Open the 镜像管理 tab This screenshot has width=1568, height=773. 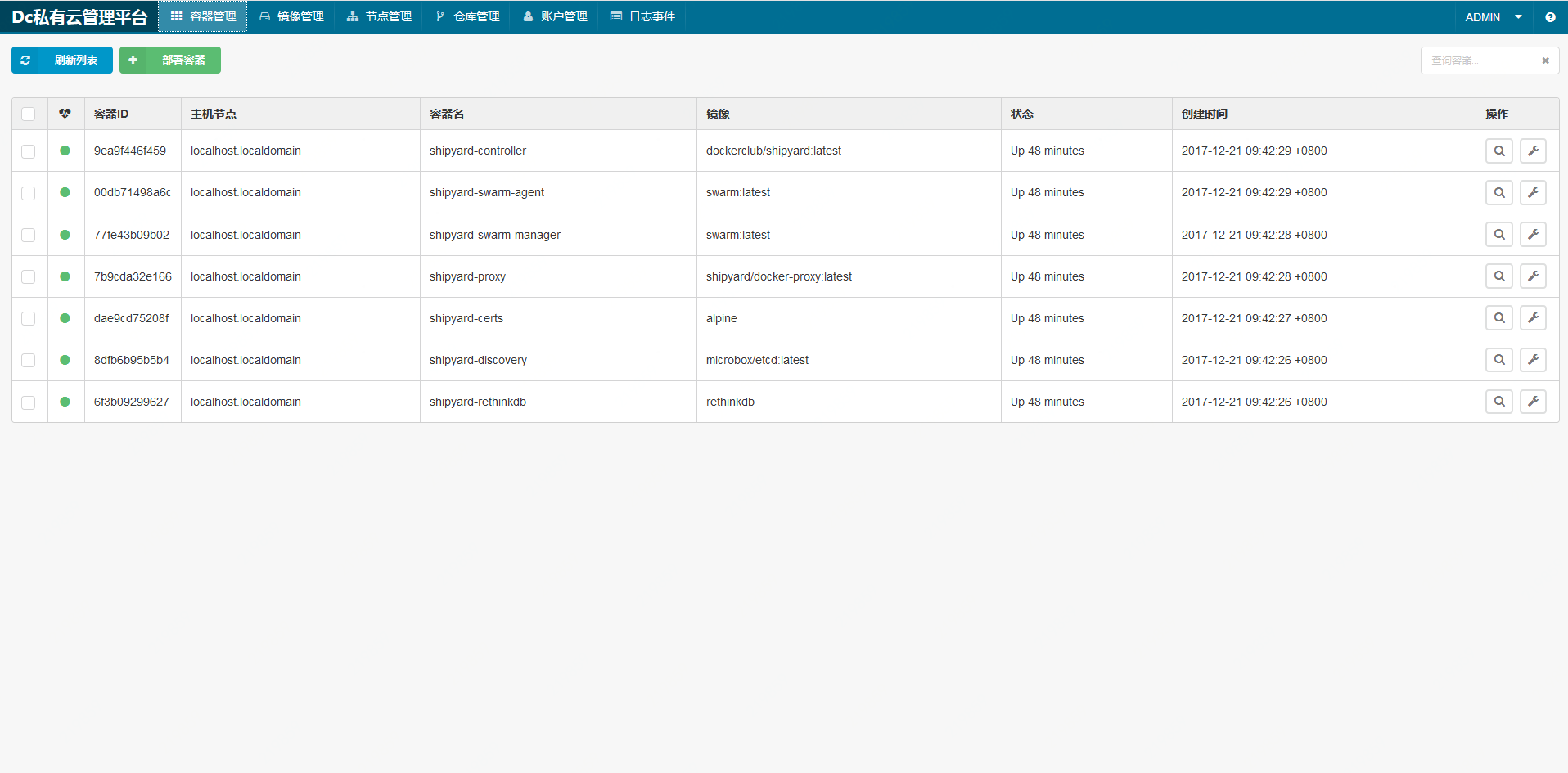point(291,16)
